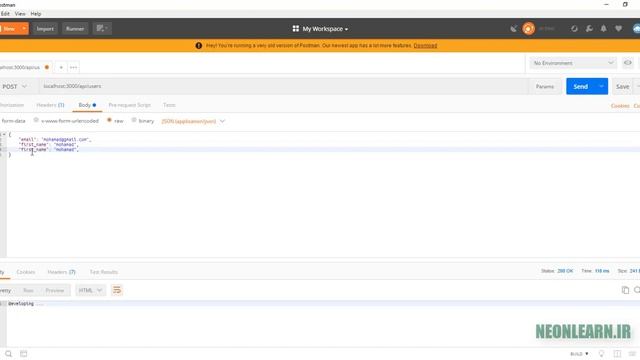Click the warning icon in the orange banner
Viewport: 640px width, 360px height.
(x=199, y=46)
